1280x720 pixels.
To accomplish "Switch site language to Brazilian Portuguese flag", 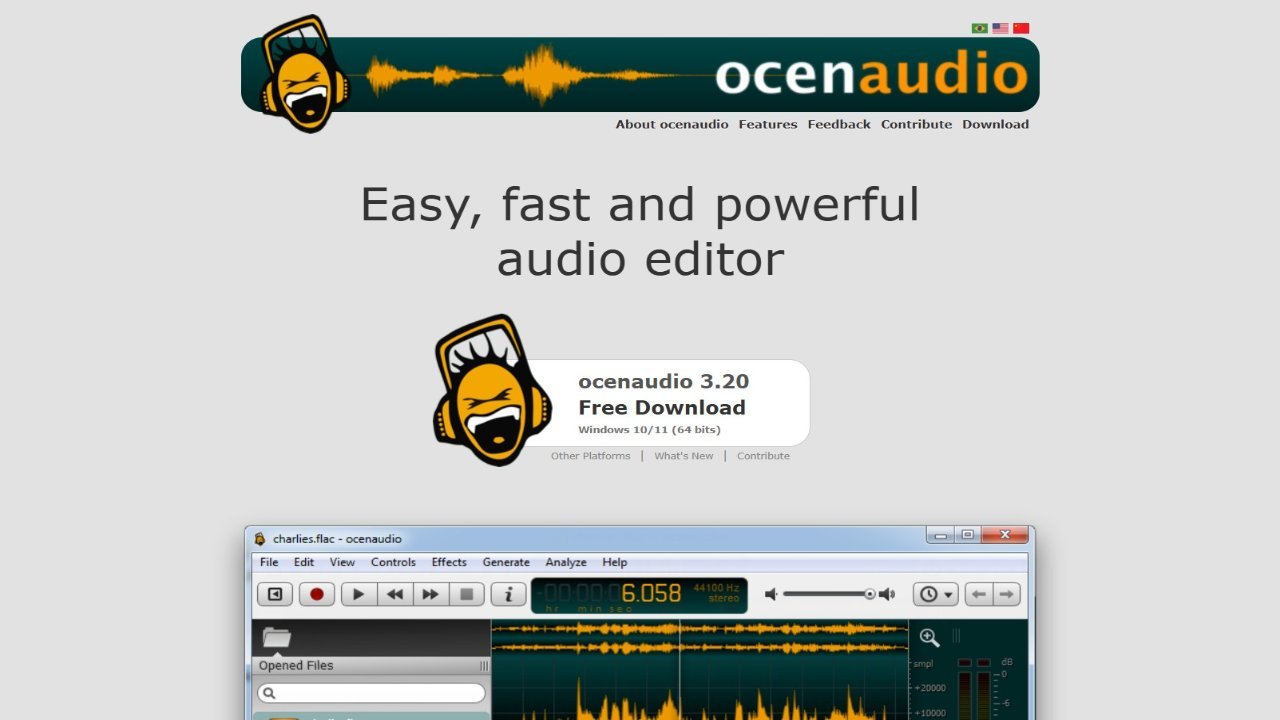I will coord(980,28).
